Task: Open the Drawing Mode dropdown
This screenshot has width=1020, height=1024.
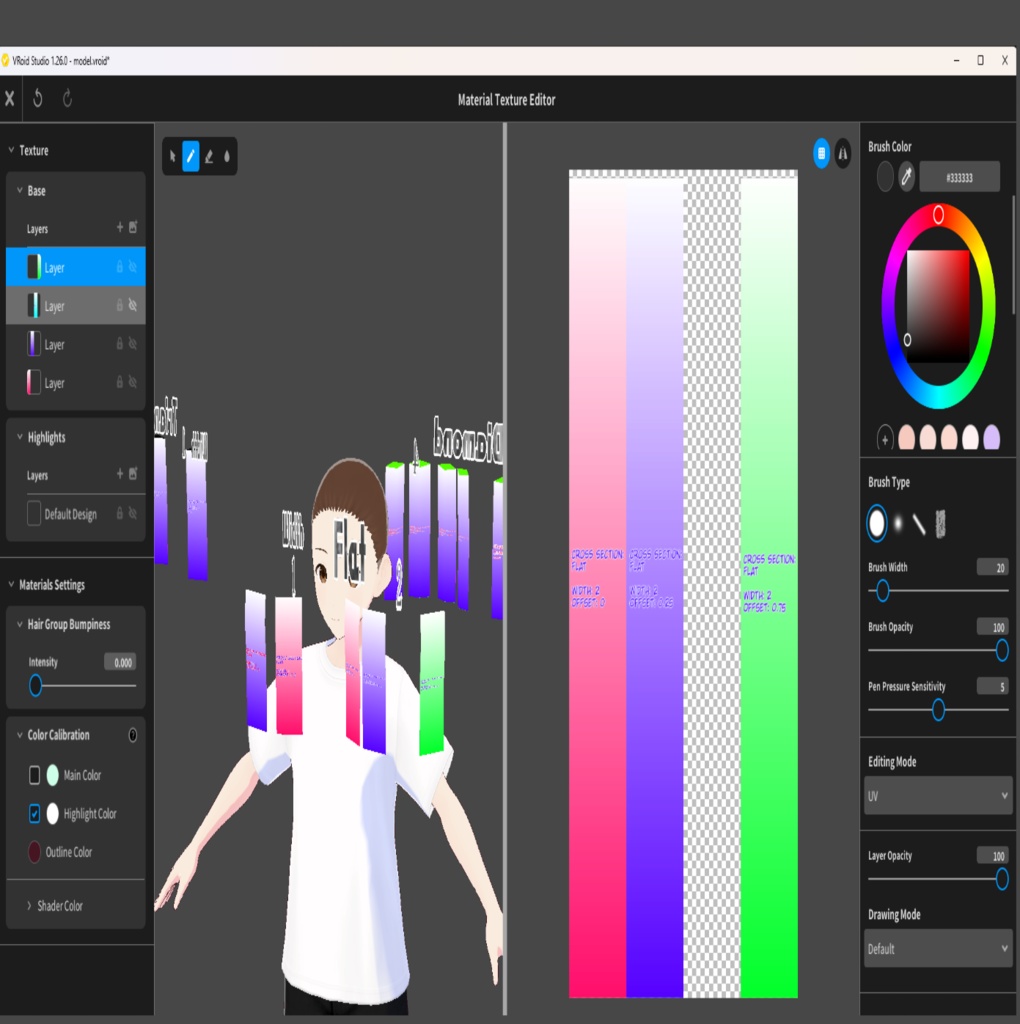Action: (x=937, y=948)
